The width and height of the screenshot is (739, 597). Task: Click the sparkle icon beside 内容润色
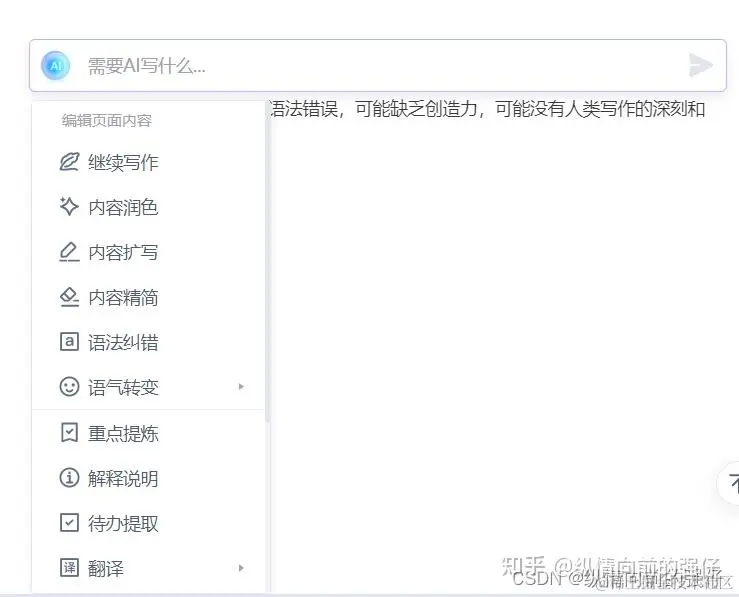click(69, 206)
